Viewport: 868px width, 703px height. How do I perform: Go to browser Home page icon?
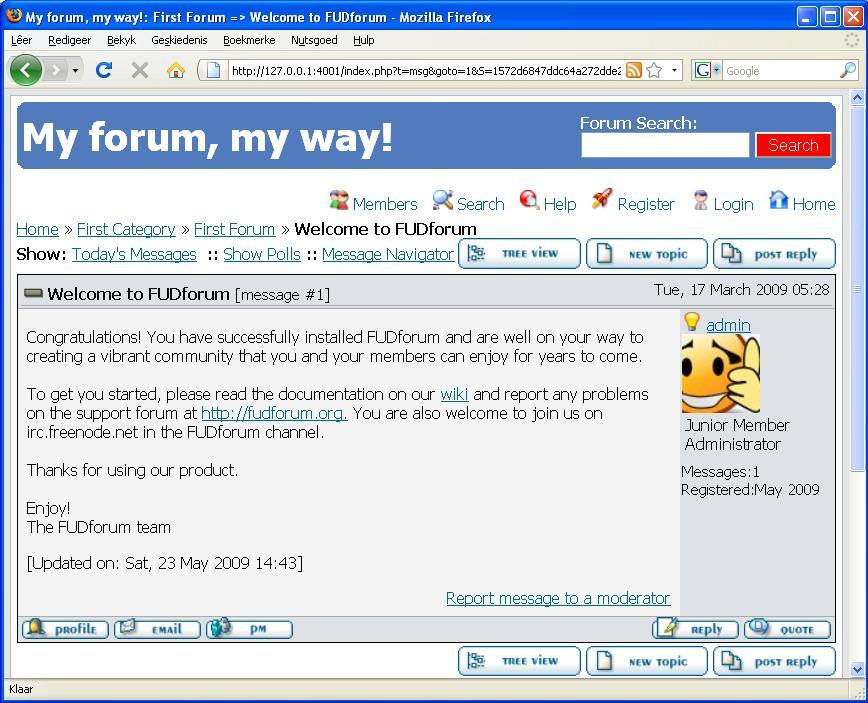point(175,70)
